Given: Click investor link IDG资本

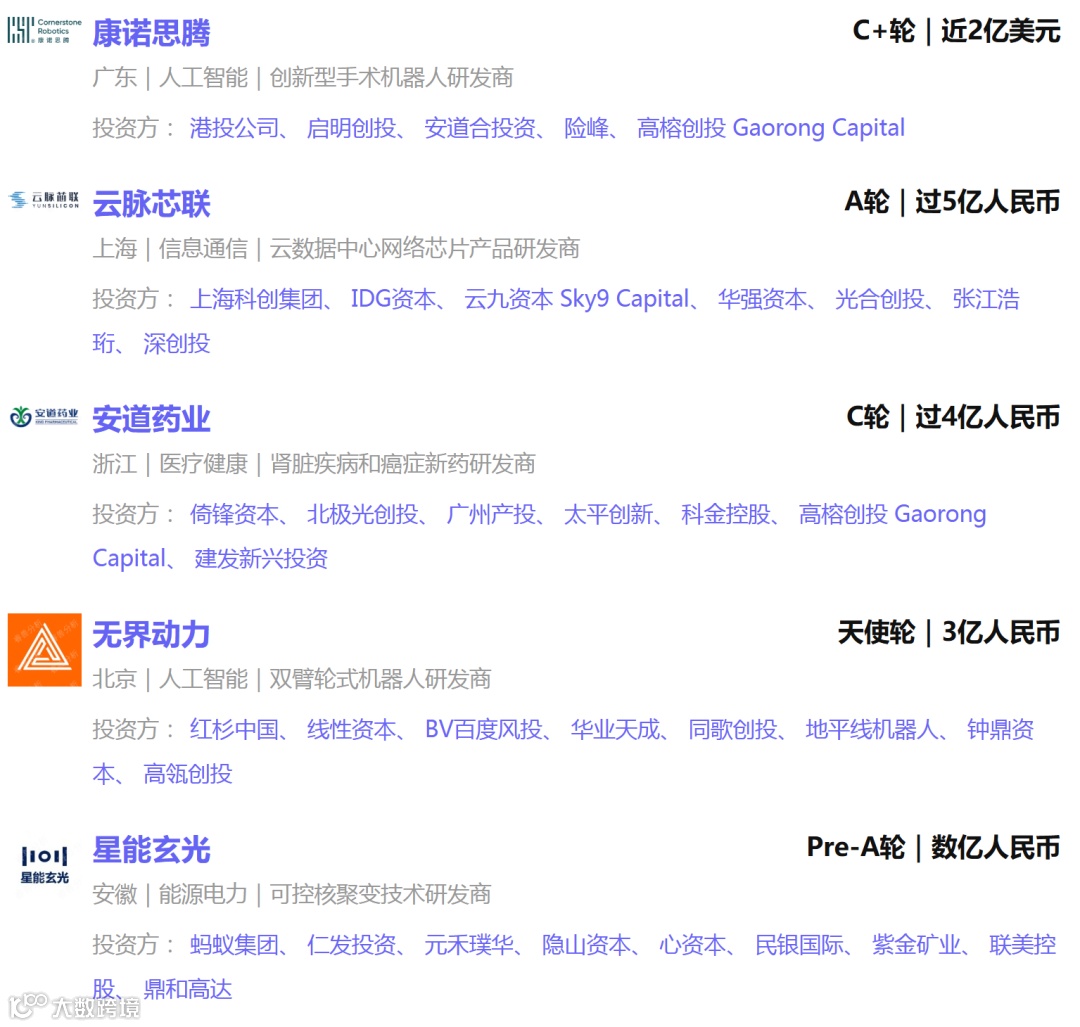Looking at the screenshot, I should click(x=393, y=299).
